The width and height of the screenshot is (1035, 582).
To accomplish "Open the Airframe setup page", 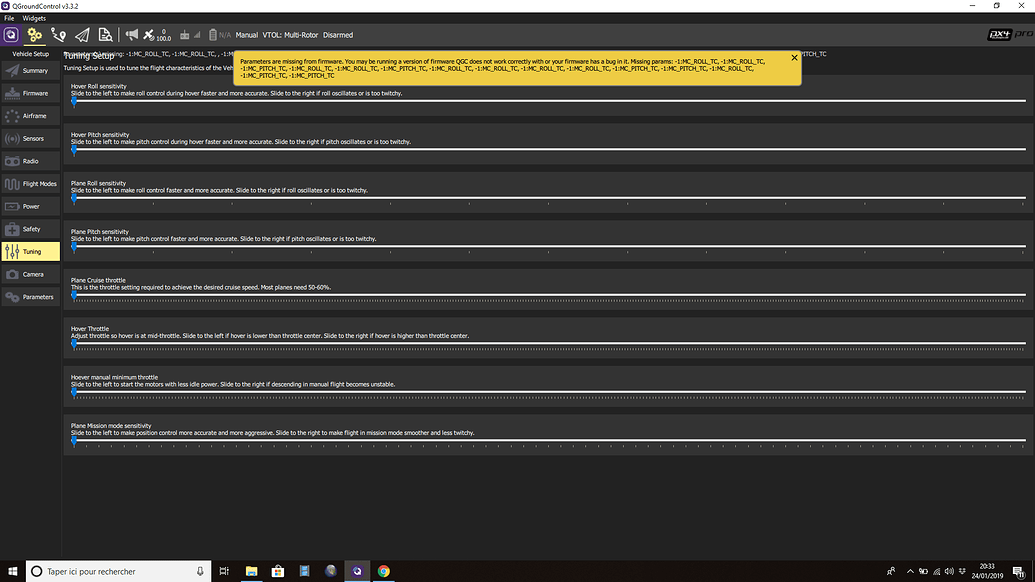I will pos(30,116).
